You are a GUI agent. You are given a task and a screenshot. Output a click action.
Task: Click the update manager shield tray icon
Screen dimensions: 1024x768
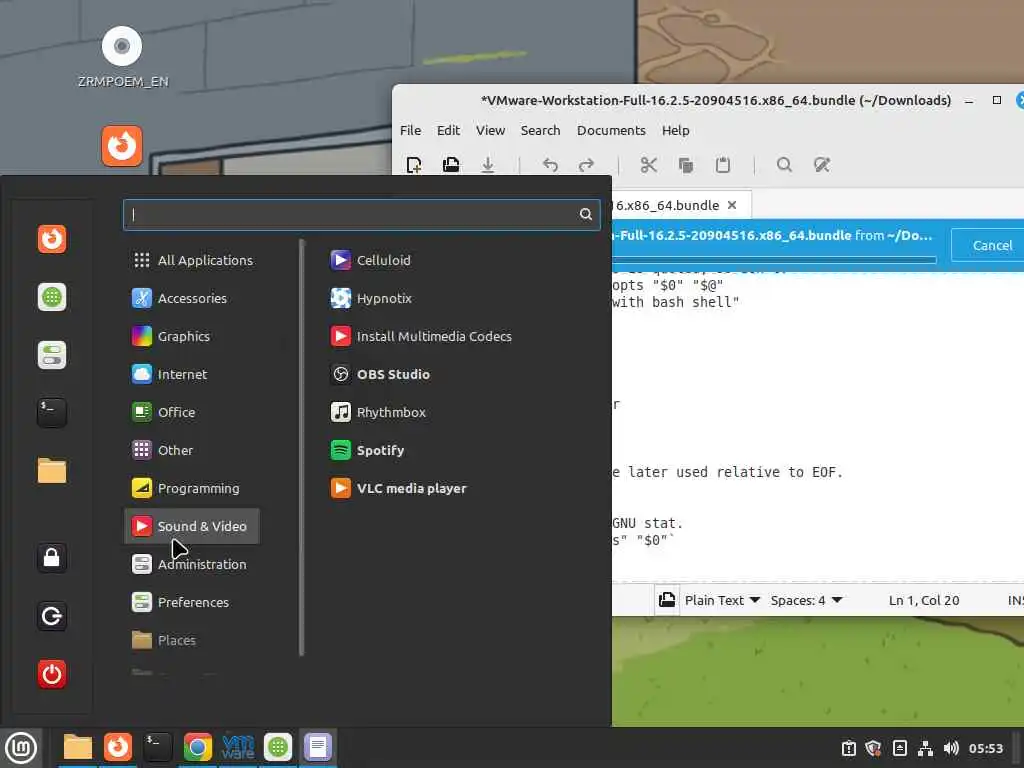[874, 748]
